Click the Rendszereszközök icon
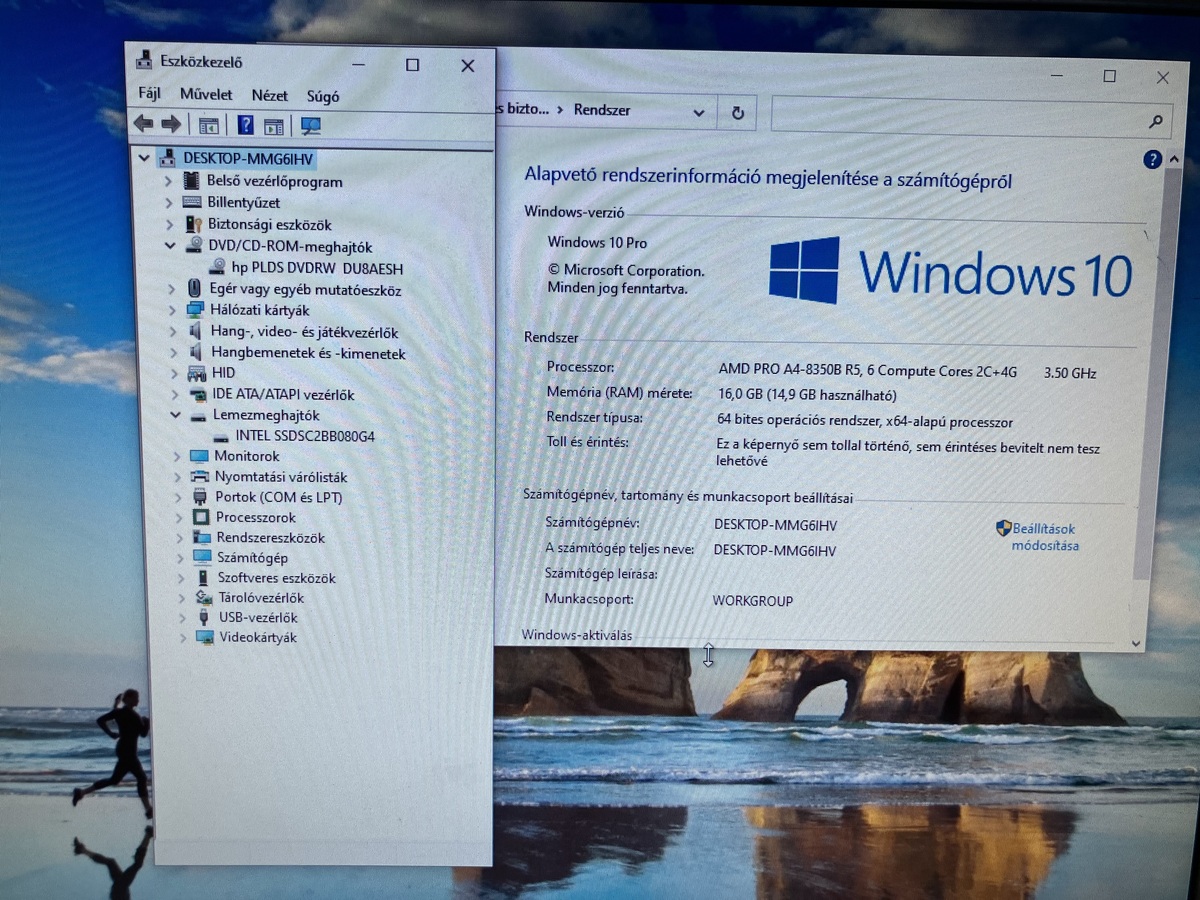1200x900 pixels. 202,538
